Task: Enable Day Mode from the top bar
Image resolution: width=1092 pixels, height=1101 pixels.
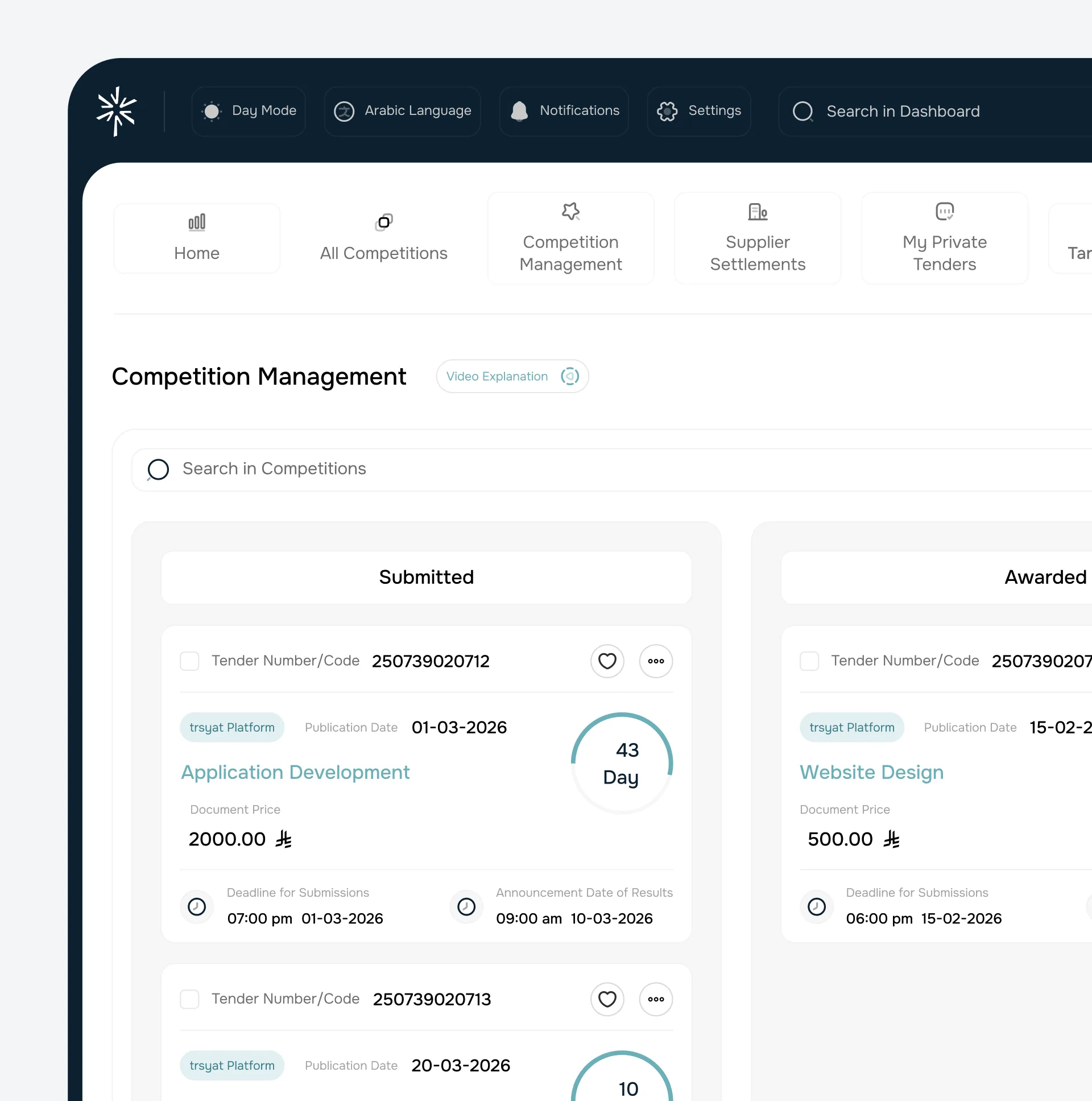Action: point(249,111)
